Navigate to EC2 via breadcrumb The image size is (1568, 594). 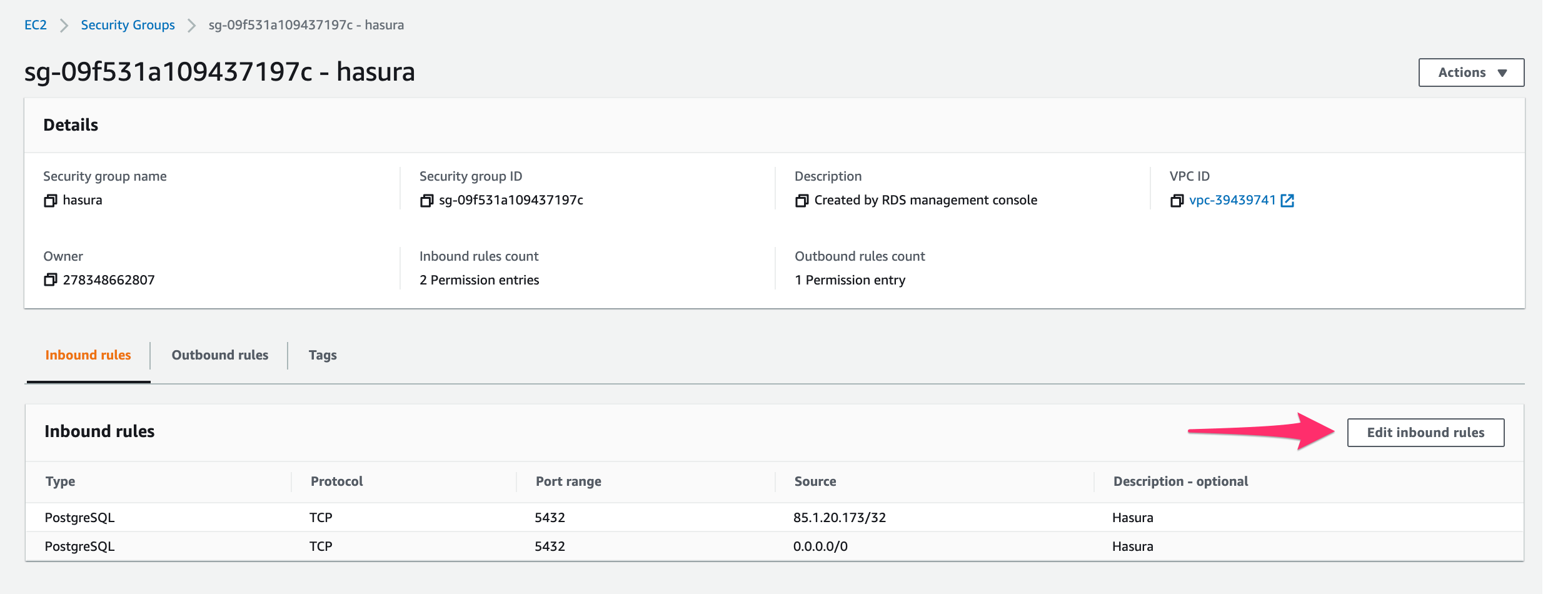click(37, 25)
